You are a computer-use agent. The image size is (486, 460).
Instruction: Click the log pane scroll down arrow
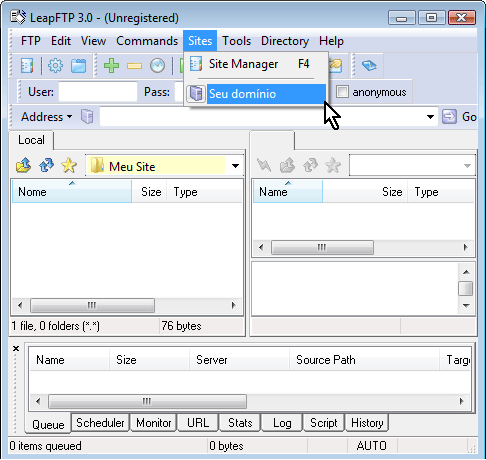[x=466, y=306]
